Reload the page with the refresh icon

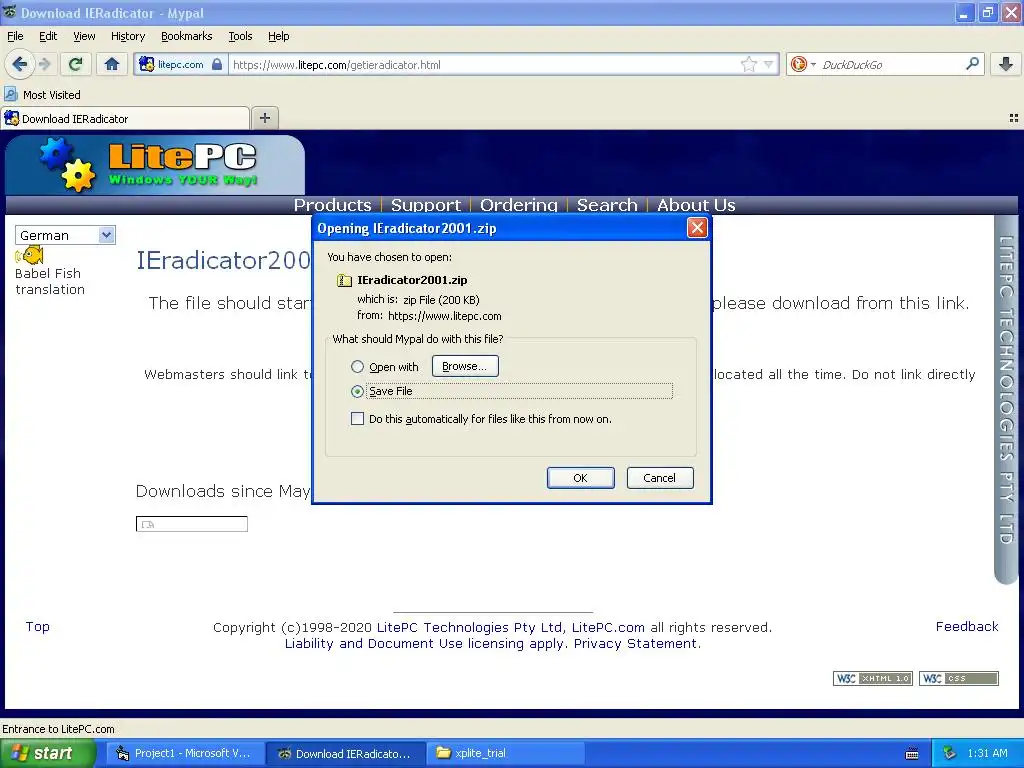(76, 64)
